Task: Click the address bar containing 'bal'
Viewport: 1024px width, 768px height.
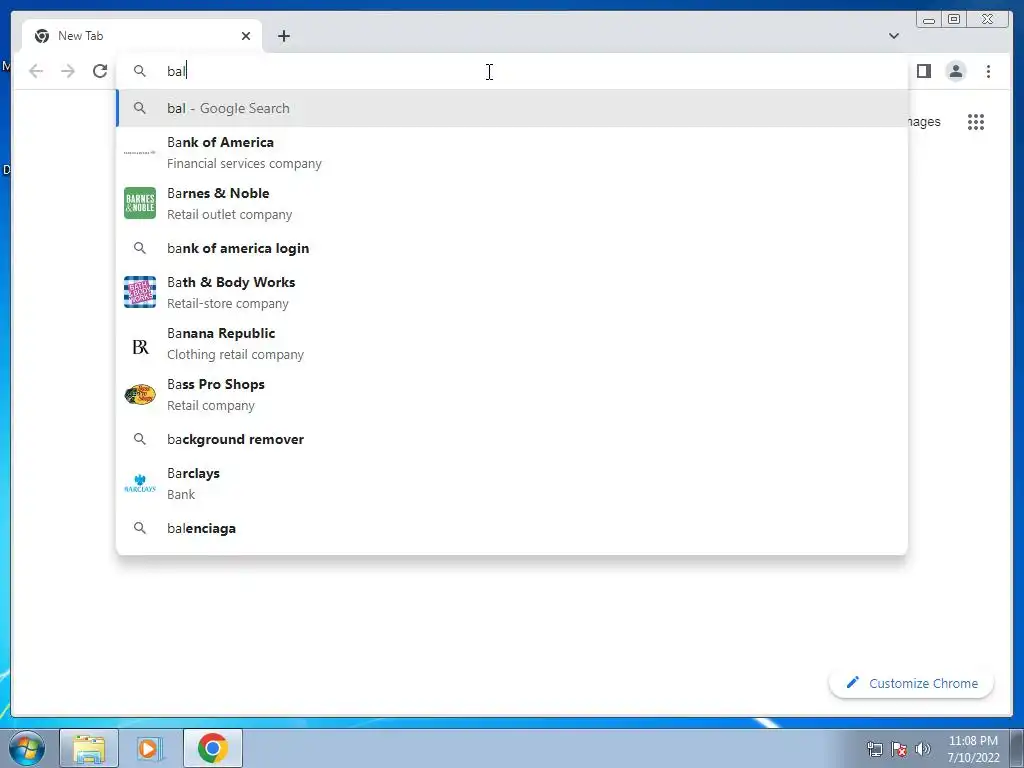Action: pyautogui.click(x=512, y=71)
